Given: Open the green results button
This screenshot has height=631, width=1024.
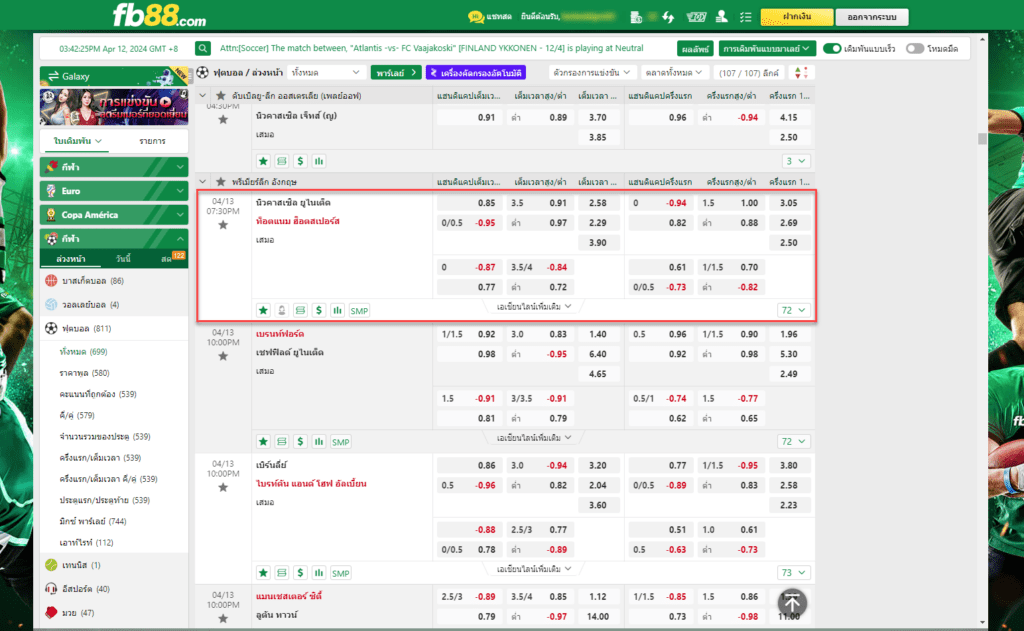Looking at the screenshot, I should (x=695, y=48).
